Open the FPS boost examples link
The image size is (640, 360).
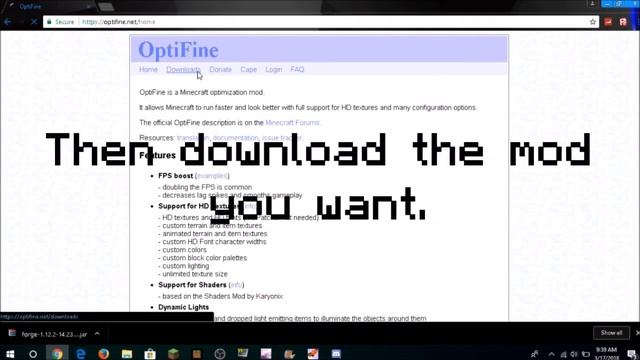pyautogui.click(x=212, y=176)
